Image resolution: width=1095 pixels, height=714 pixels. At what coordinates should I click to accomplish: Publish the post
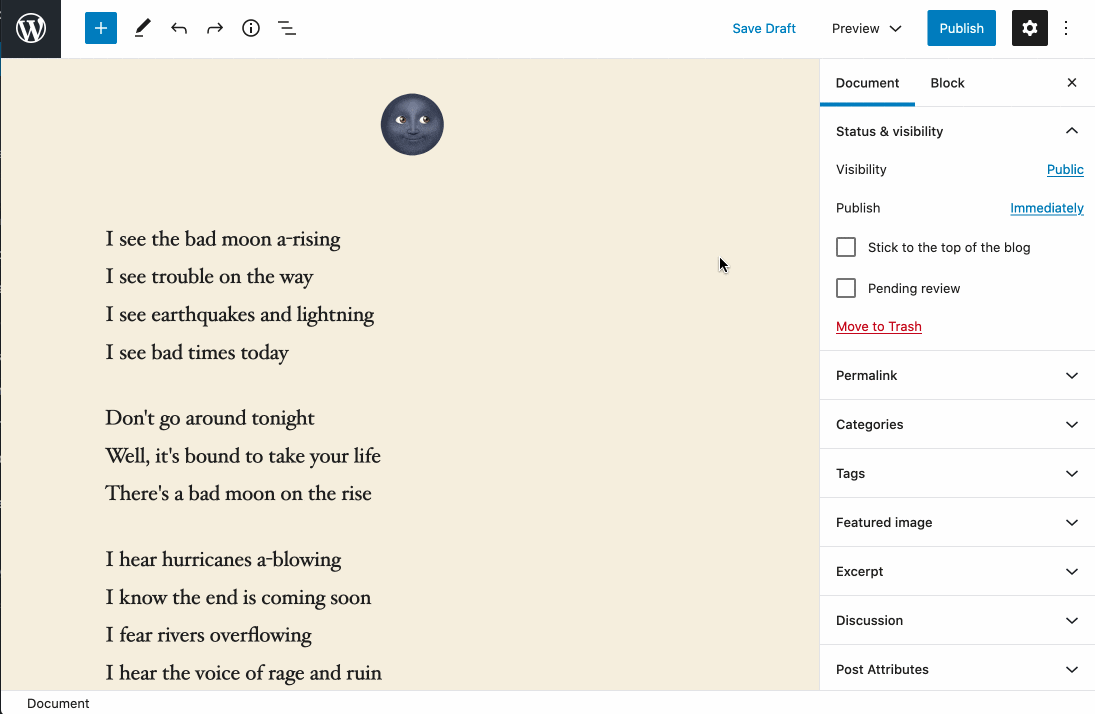(961, 28)
